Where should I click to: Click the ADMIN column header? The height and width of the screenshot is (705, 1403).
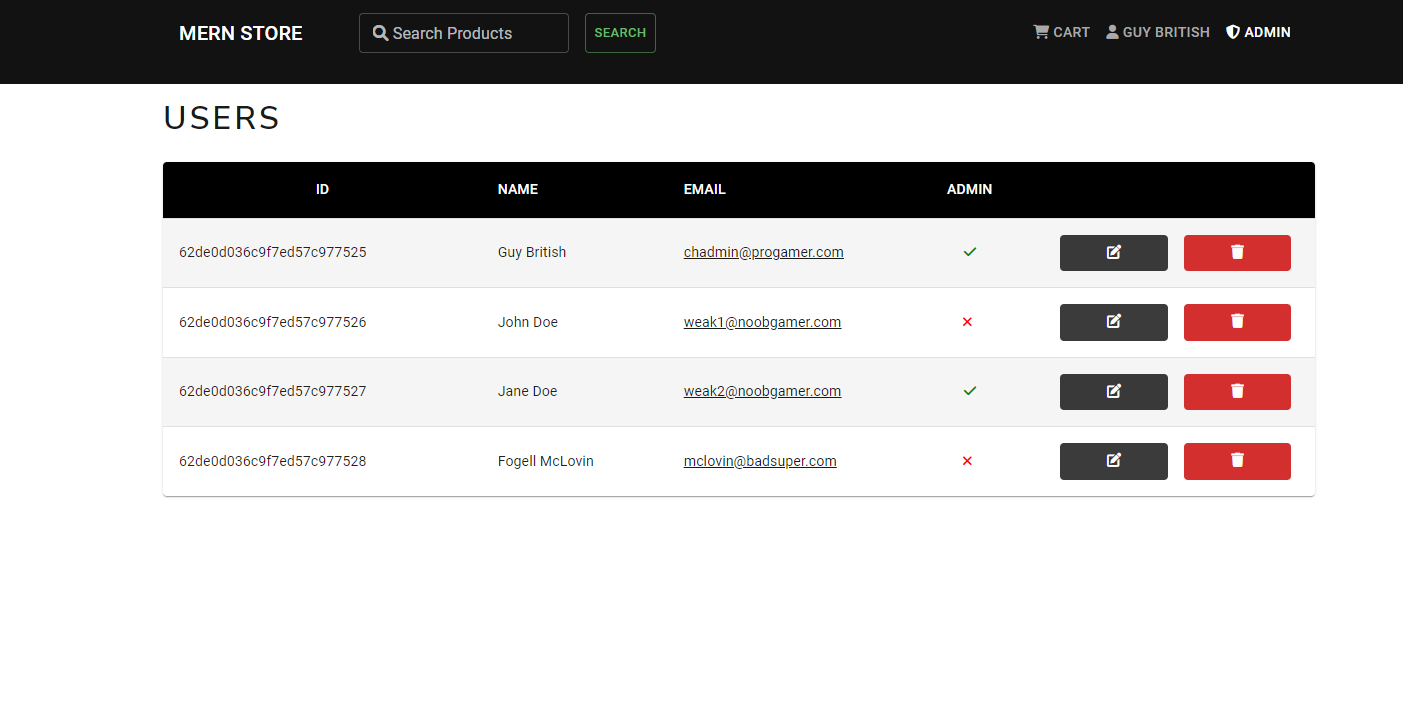tap(970, 189)
